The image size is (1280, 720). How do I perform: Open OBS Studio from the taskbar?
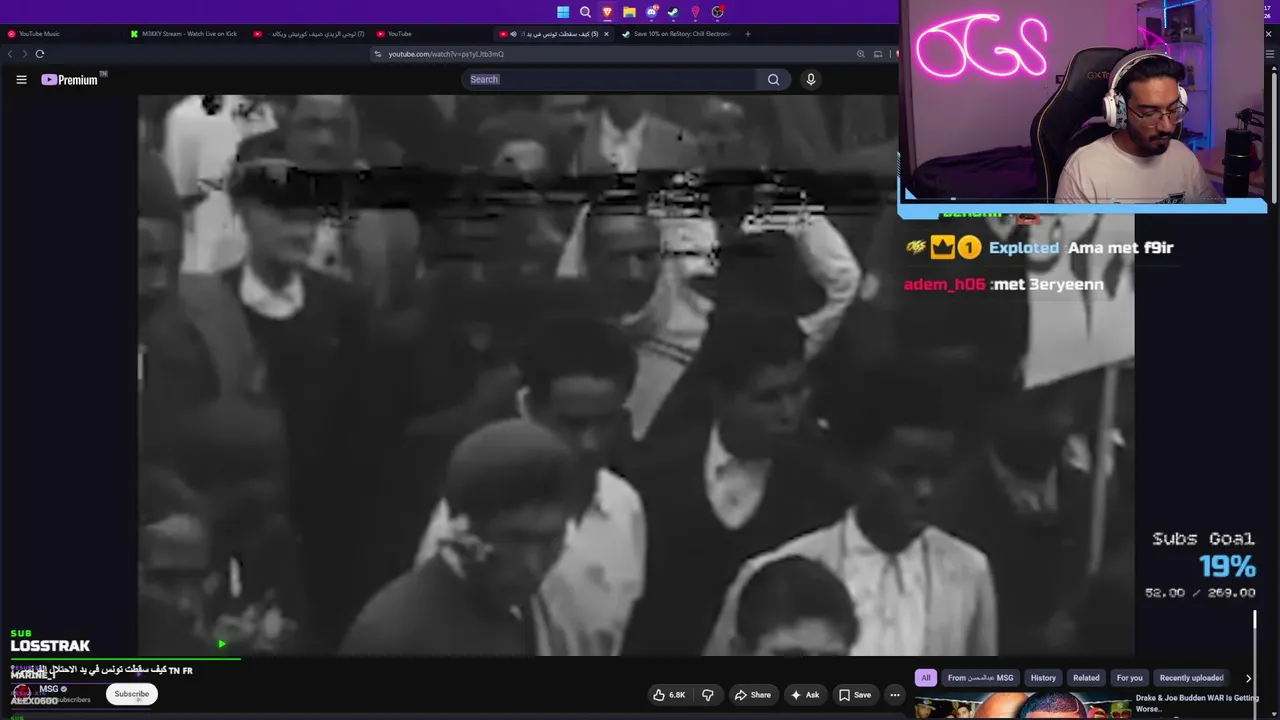click(x=717, y=12)
